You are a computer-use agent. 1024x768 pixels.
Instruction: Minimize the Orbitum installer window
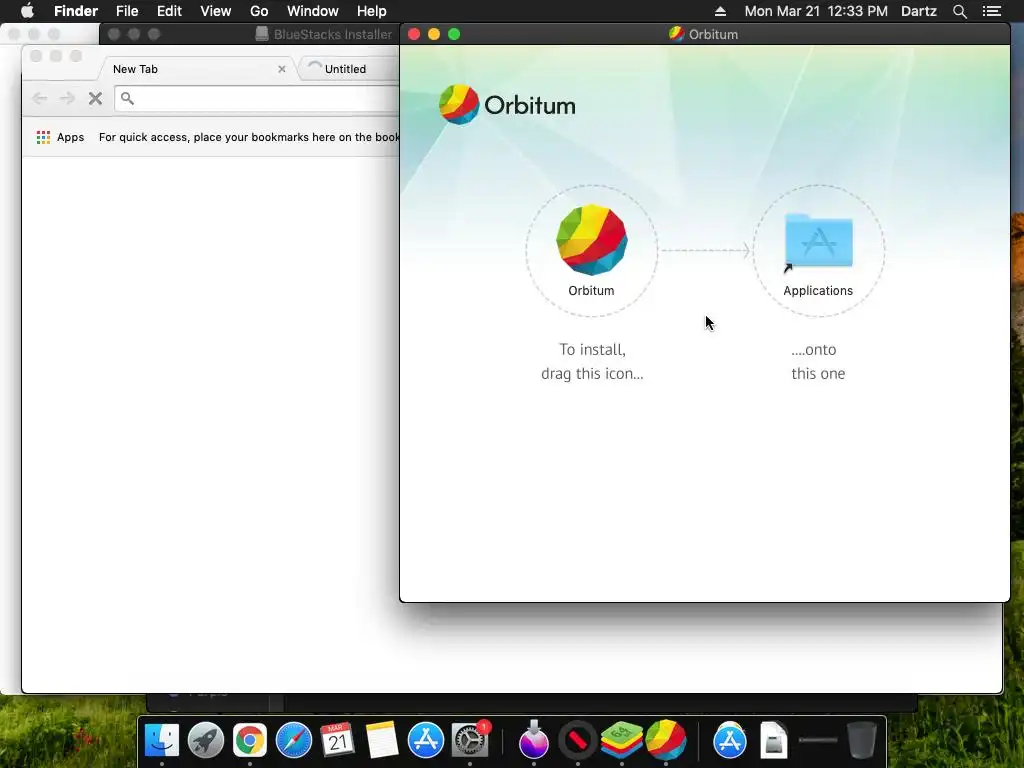(x=434, y=34)
